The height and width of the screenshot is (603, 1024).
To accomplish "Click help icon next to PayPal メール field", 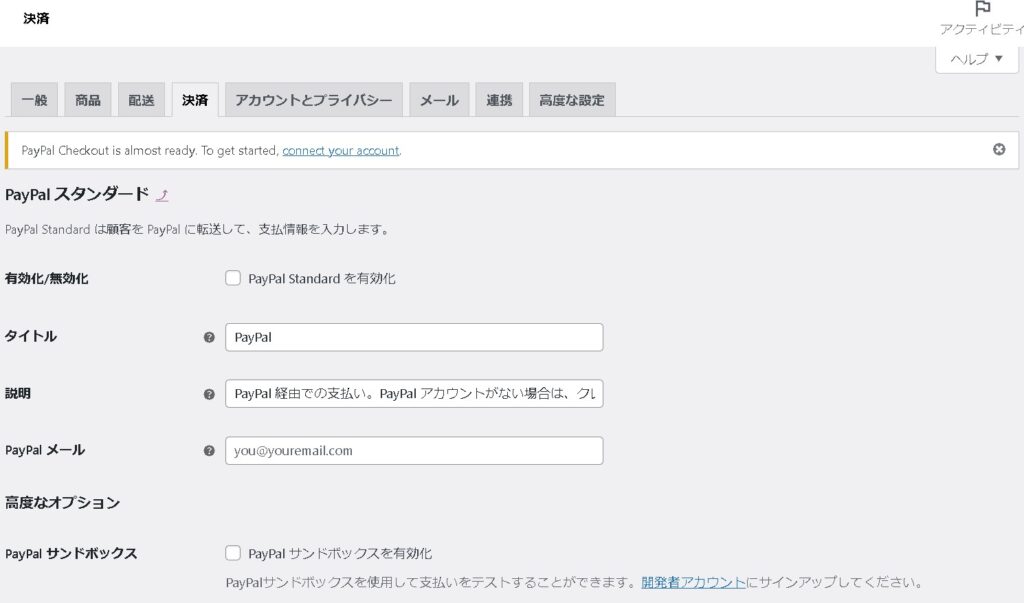I will pyautogui.click(x=209, y=451).
